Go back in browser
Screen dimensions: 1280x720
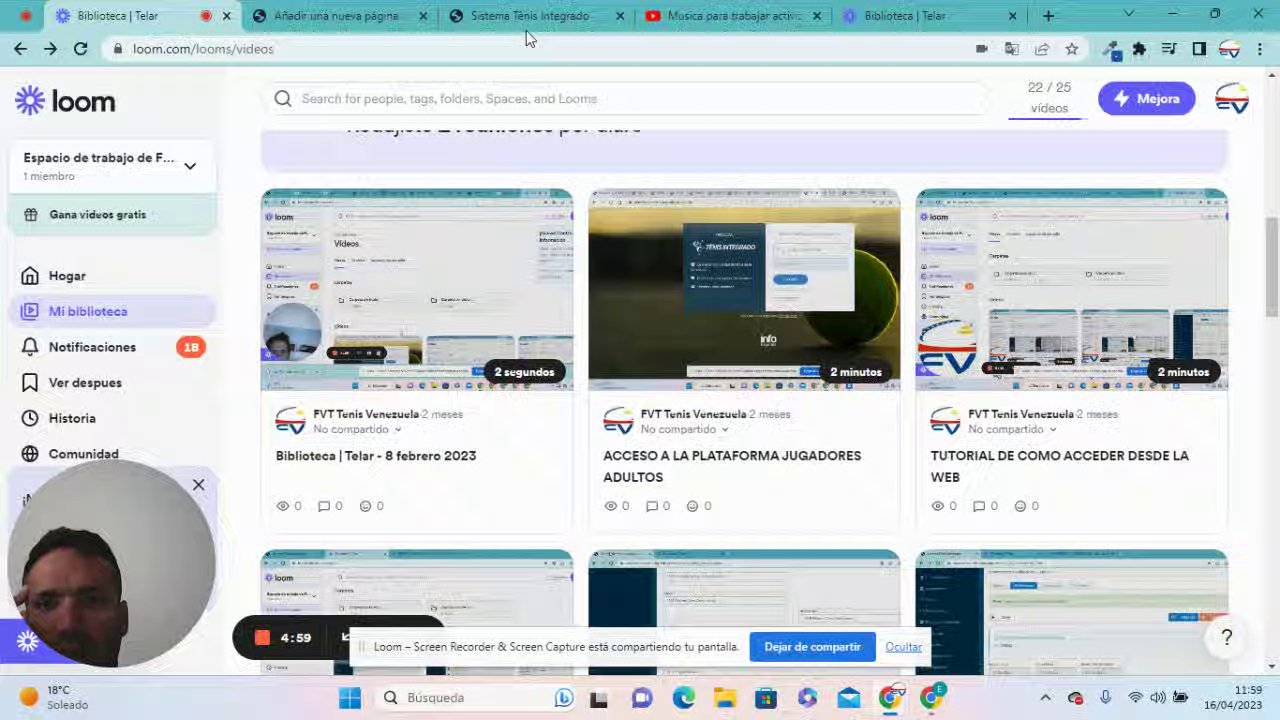coord(20,48)
